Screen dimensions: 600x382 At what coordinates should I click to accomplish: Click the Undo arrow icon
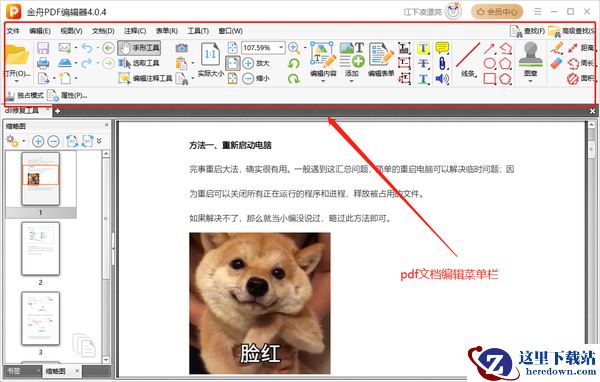tap(87, 48)
